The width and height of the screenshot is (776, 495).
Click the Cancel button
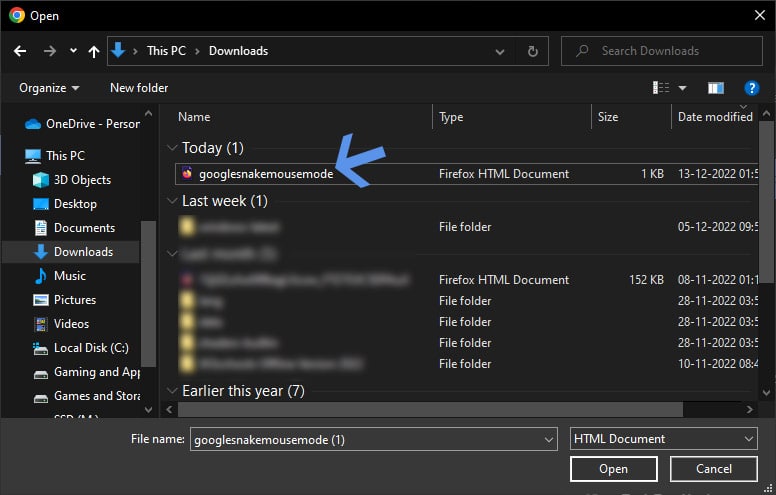[x=714, y=469]
